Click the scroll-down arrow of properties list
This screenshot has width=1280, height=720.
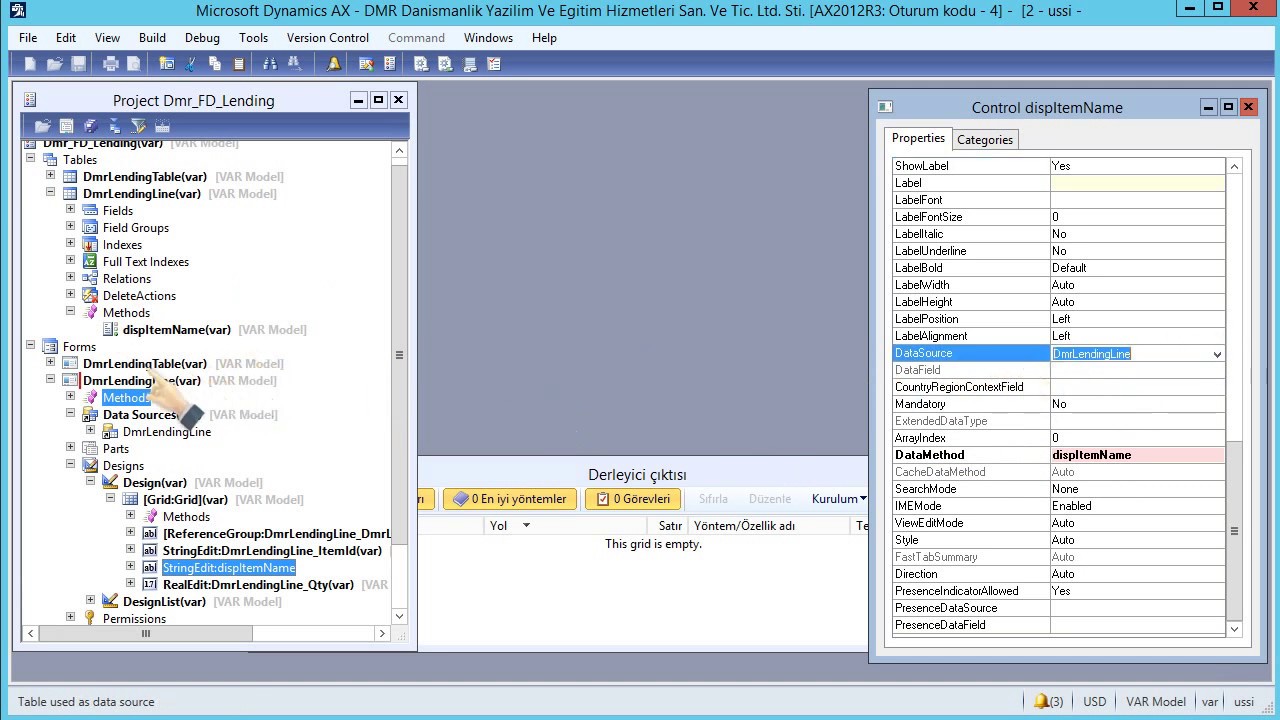(1234, 629)
